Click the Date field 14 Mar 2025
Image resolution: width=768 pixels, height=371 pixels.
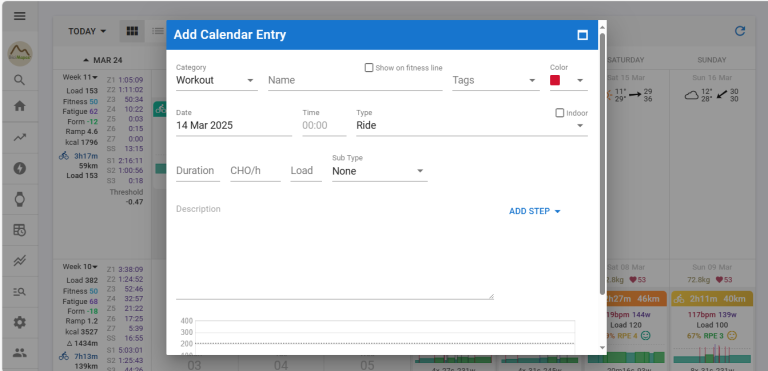pyautogui.click(x=234, y=125)
